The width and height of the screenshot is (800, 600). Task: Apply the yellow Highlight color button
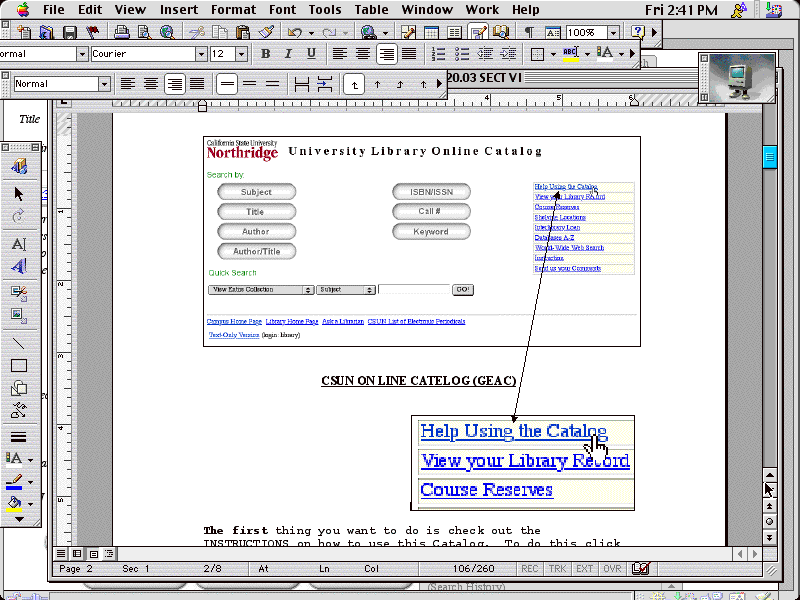point(571,54)
